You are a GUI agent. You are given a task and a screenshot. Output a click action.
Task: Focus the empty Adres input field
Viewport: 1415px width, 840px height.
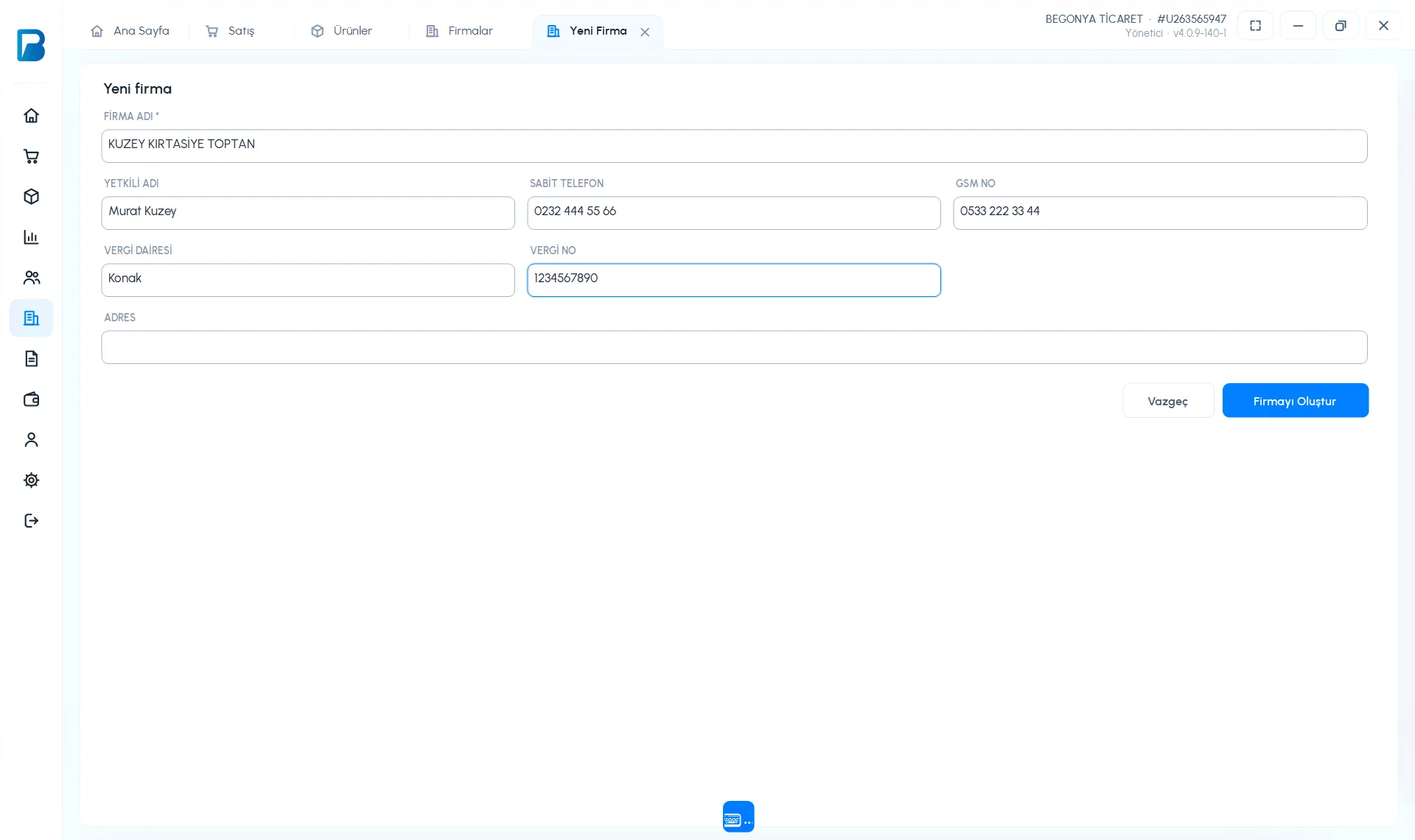pos(734,347)
